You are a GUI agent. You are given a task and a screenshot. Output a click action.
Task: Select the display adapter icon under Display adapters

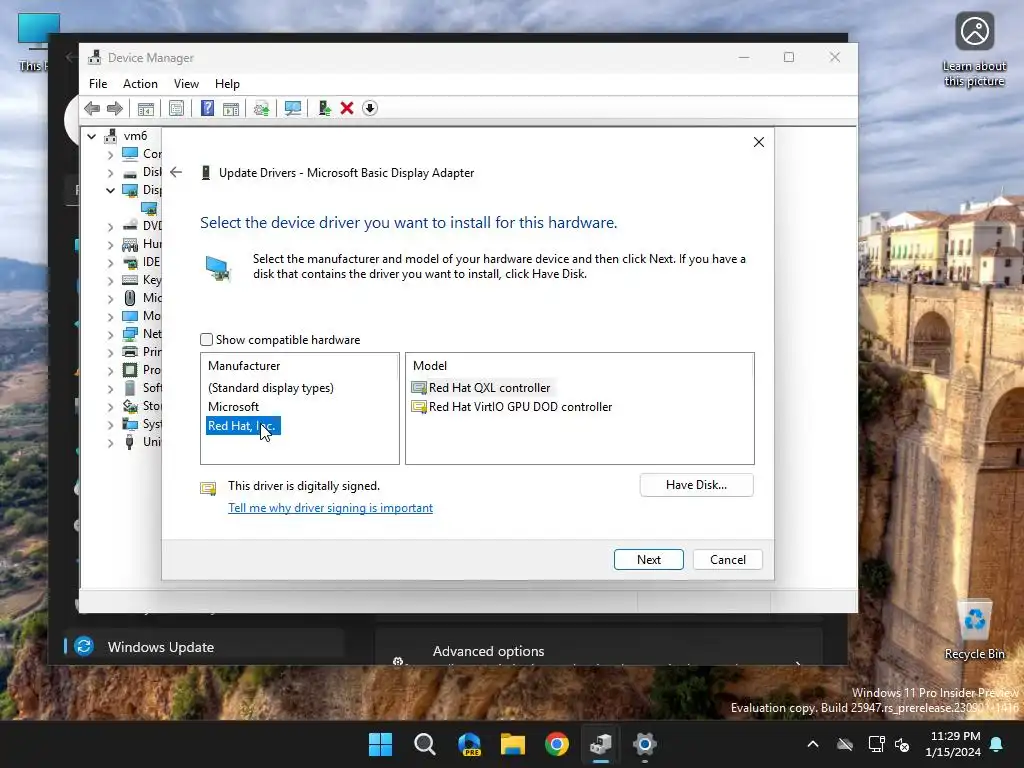[x=150, y=208]
